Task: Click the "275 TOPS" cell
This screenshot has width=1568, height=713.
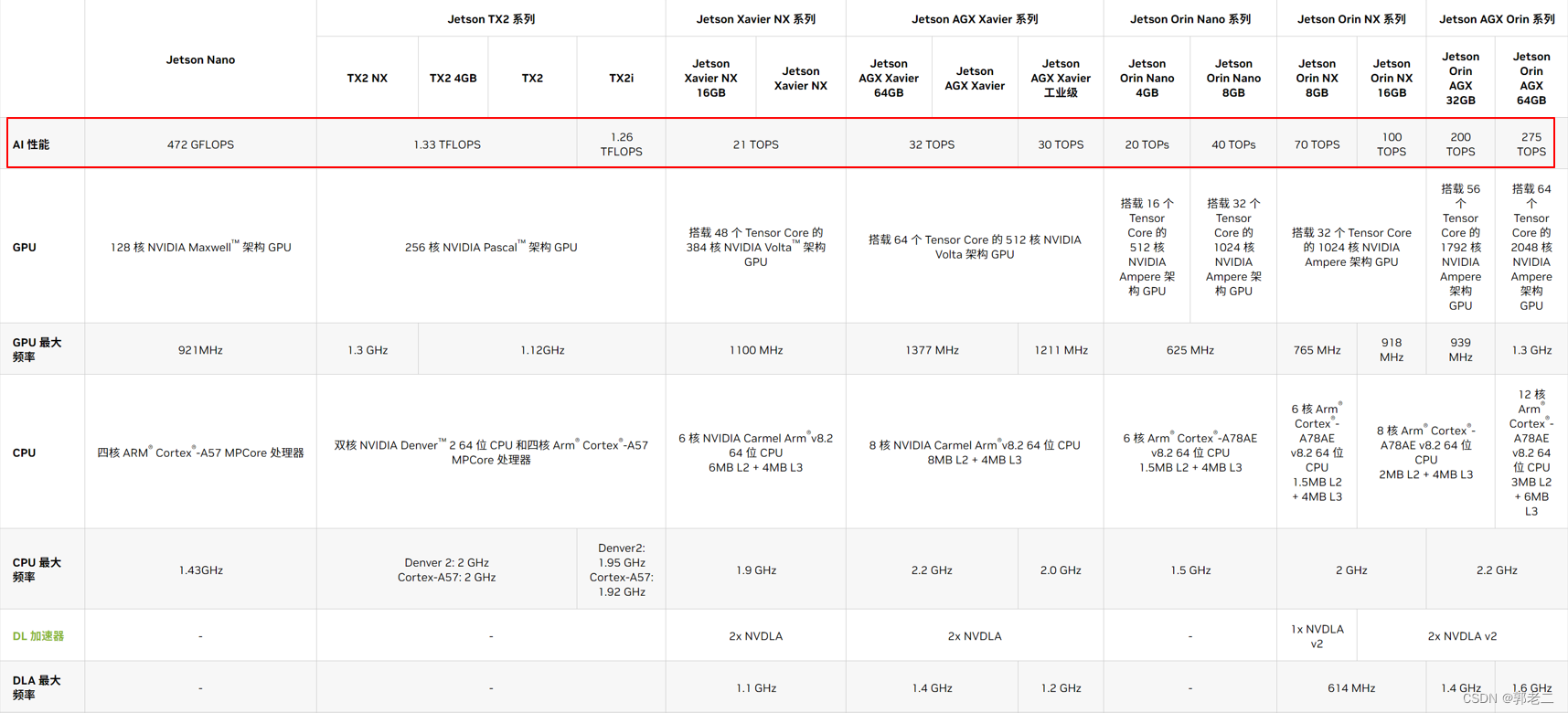Action: point(1531,144)
